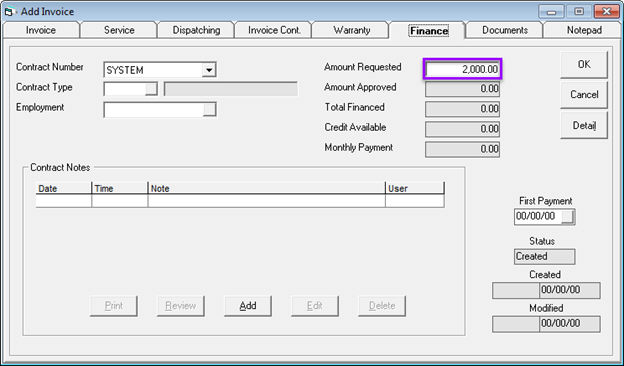Open the First Payment date picker button
This screenshot has height=366, width=624.
point(568,217)
